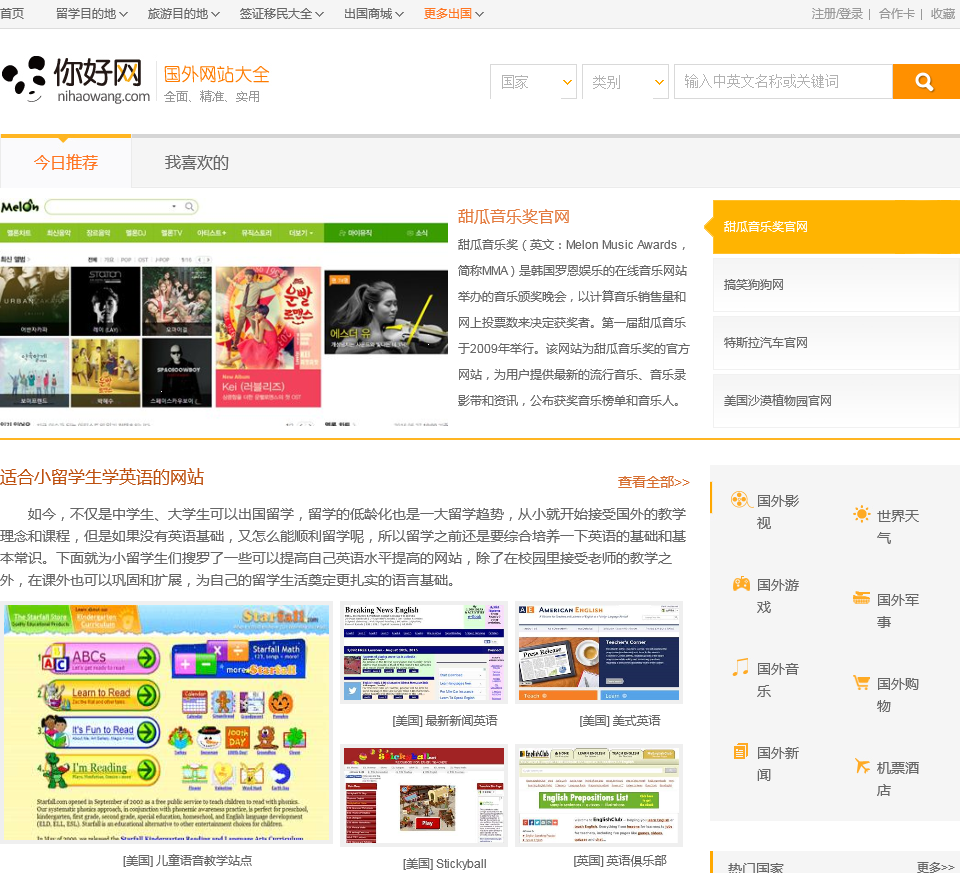The height and width of the screenshot is (873, 960).
Task: Select 甜瓜音乐奖官网 in recommendation list
Action: point(836,227)
